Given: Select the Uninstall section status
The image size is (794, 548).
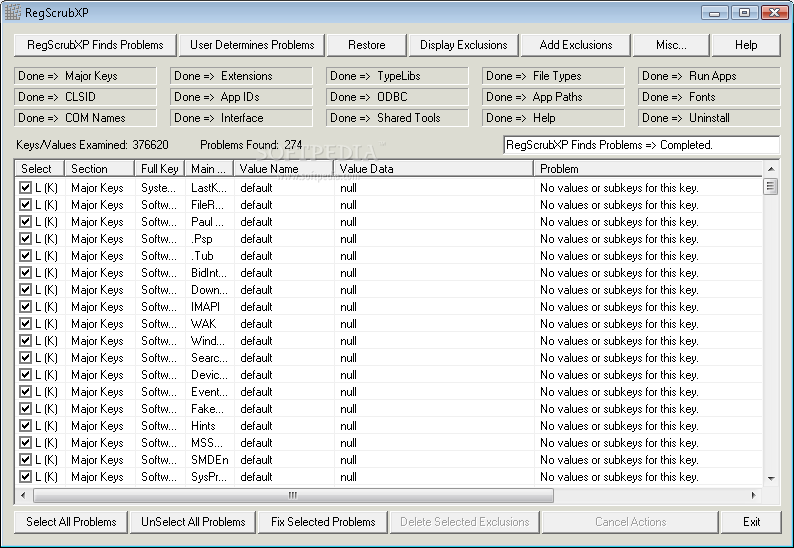Looking at the screenshot, I should point(709,118).
